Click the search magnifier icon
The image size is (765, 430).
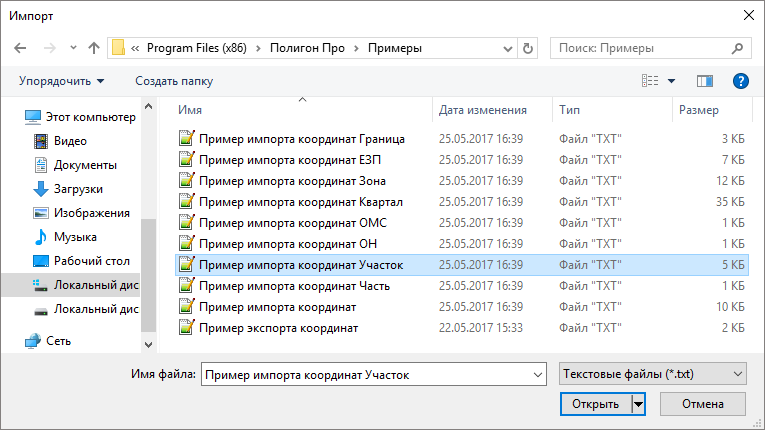738,48
